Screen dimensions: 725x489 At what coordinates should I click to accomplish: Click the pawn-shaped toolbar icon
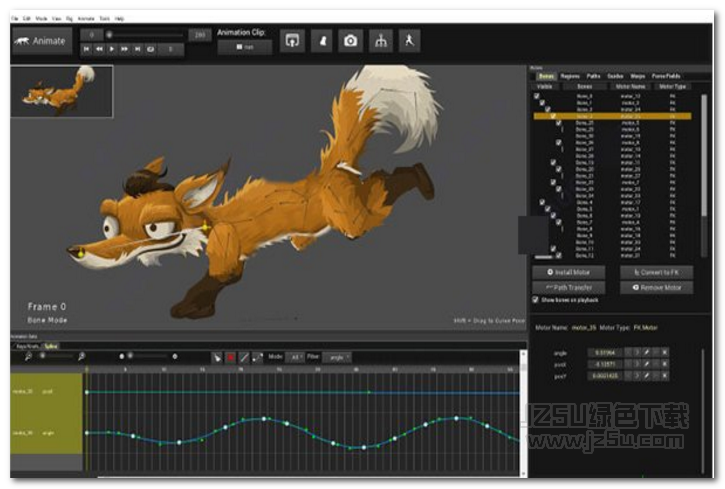pos(323,41)
